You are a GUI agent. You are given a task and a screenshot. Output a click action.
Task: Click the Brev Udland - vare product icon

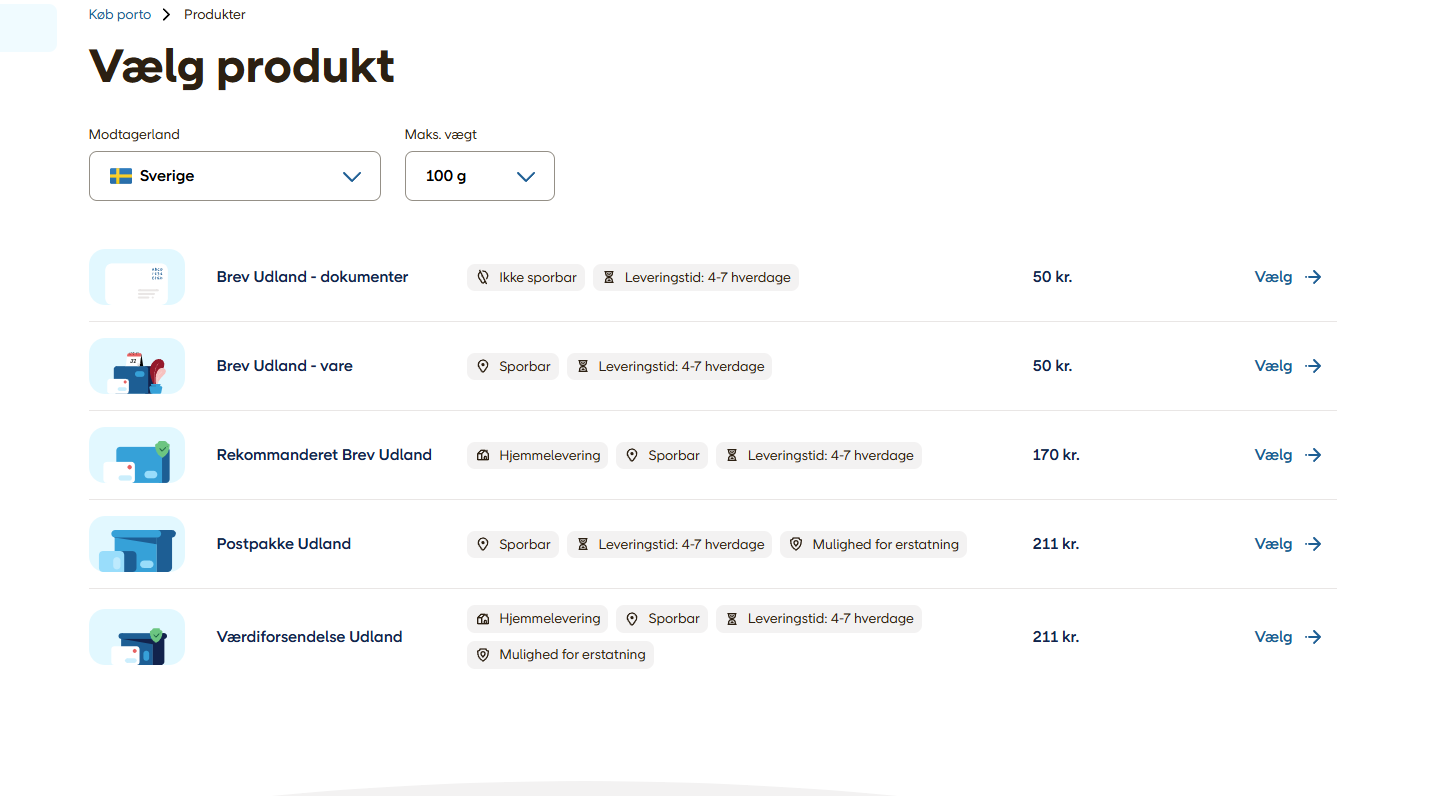pyautogui.click(x=137, y=366)
